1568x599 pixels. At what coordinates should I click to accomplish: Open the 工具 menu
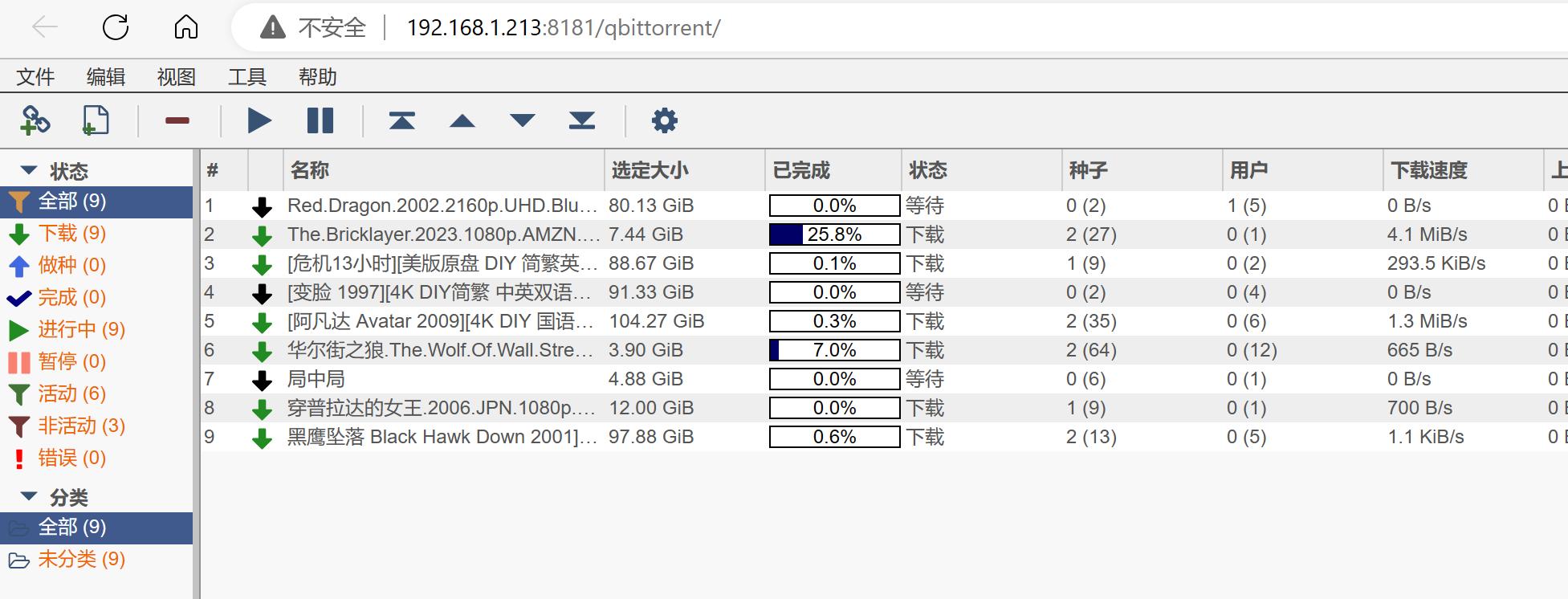[x=246, y=77]
